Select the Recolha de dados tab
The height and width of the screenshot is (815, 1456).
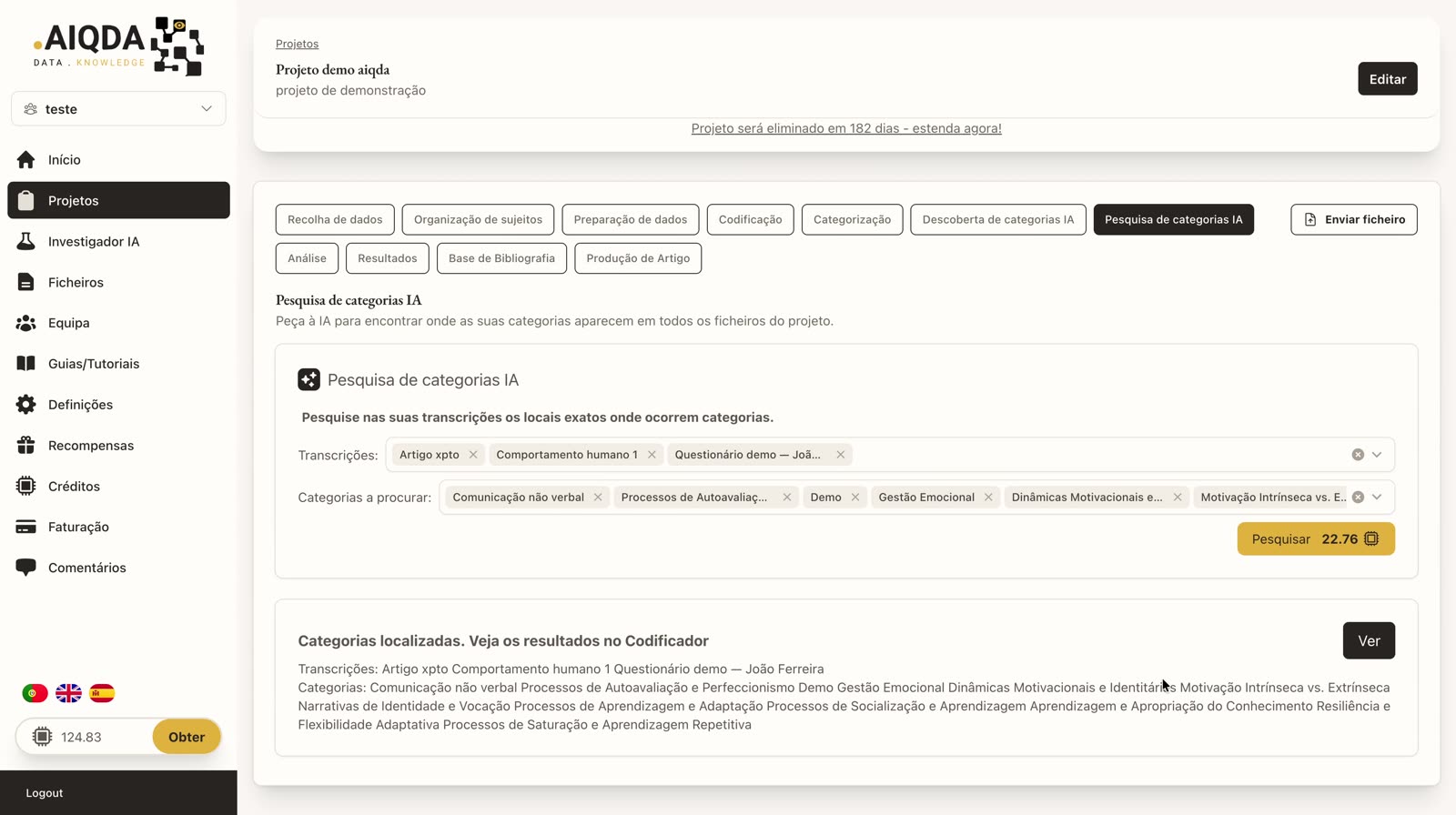[x=335, y=219]
